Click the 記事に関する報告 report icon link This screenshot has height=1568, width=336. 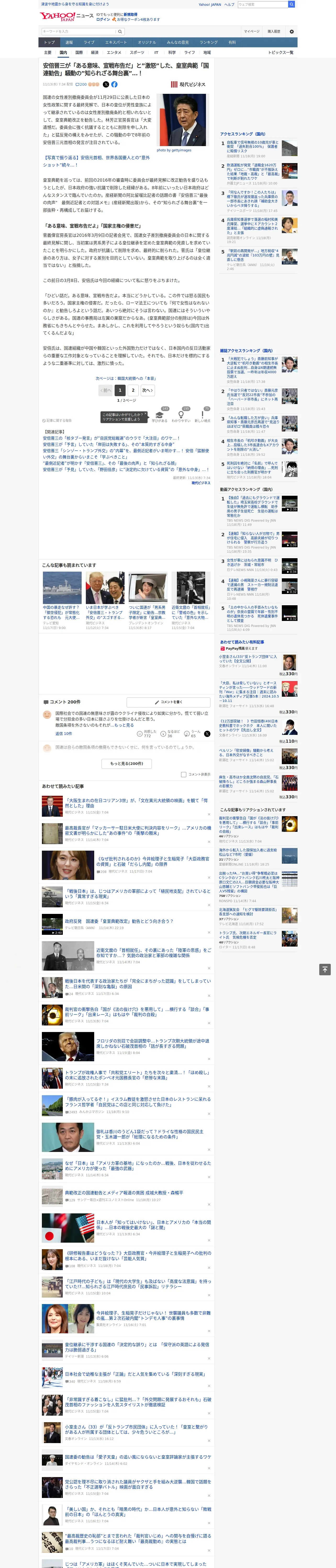[57, 420]
